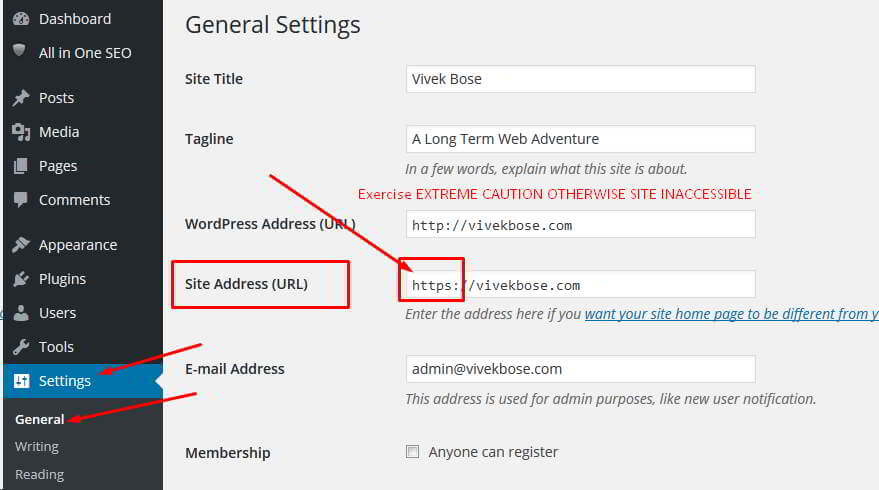Click the Media icon in sidebar
The image size is (879, 490).
pyautogui.click(x=21, y=132)
